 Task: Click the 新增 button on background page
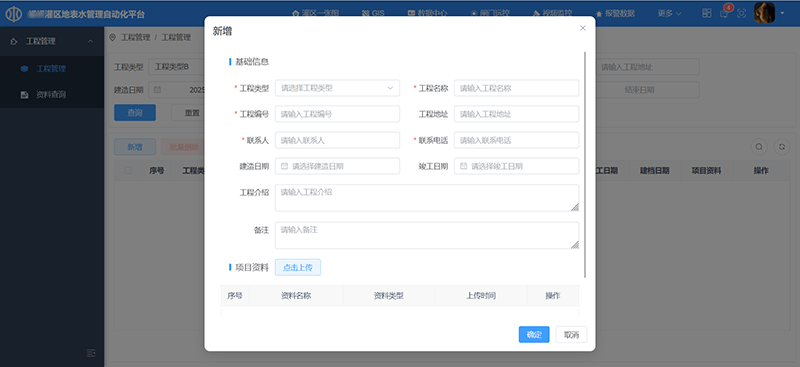coord(135,147)
